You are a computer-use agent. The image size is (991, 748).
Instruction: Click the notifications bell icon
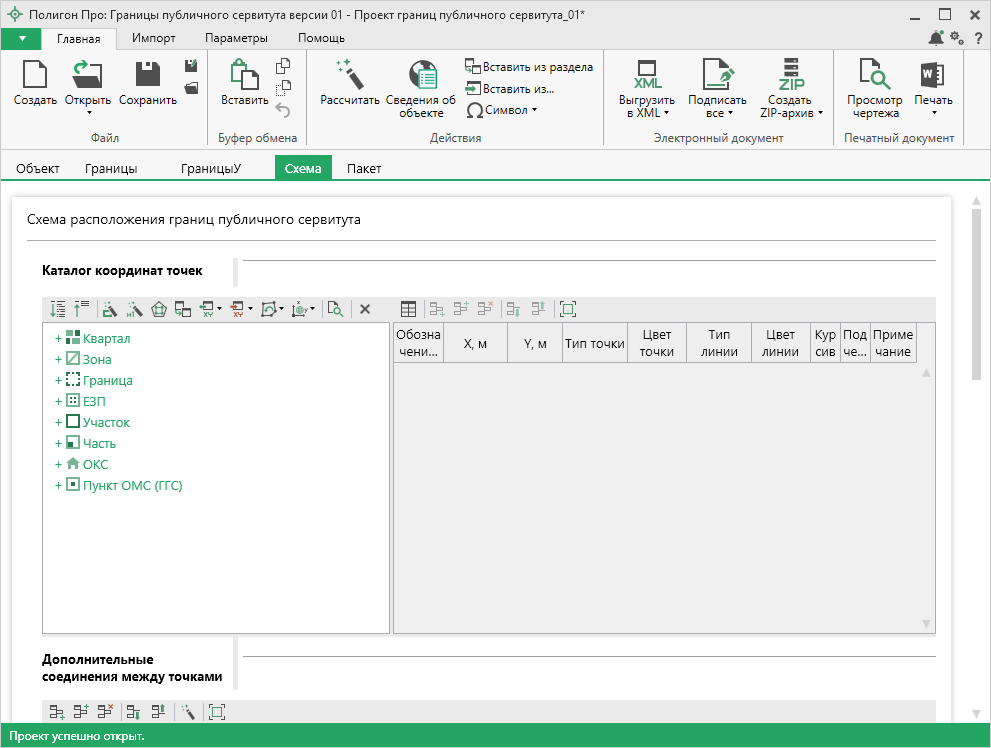pyautogui.click(x=935, y=38)
